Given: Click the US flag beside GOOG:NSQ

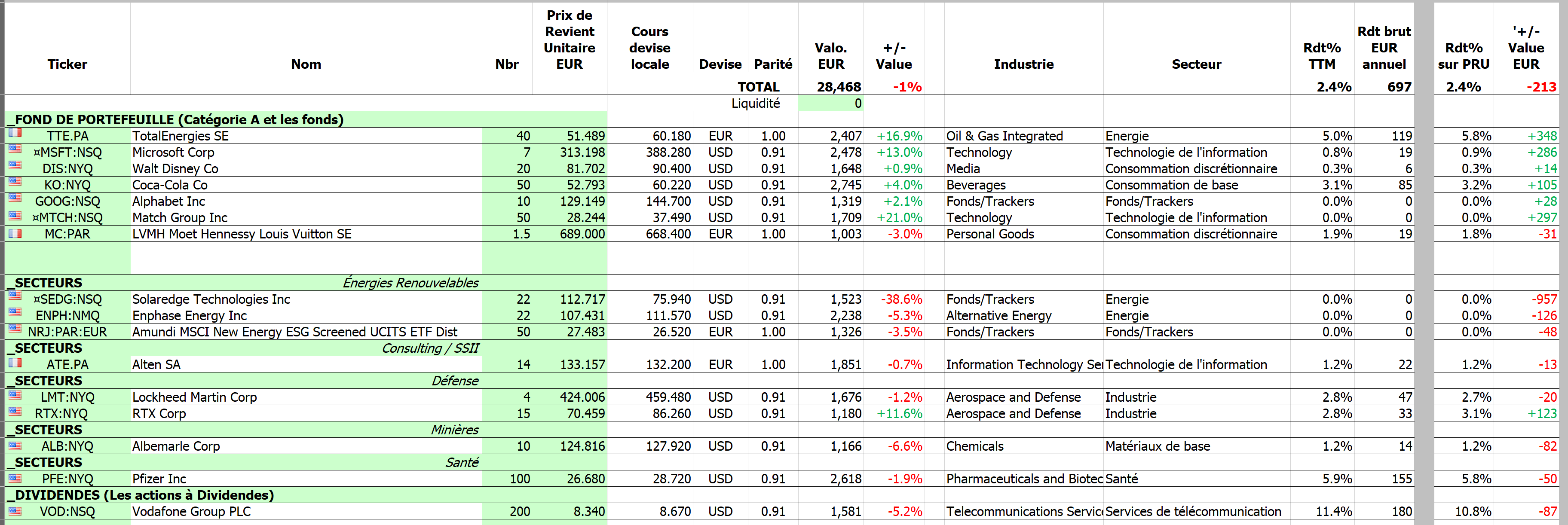Looking at the screenshot, I should coord(15,198).
